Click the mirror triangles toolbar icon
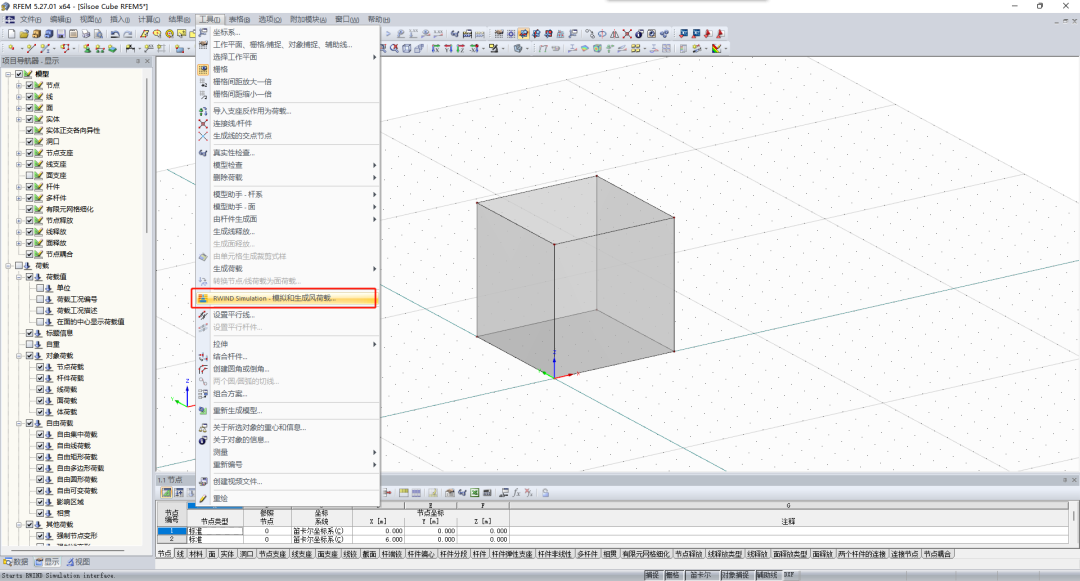1080x581 pixels. tap(614, 33)
